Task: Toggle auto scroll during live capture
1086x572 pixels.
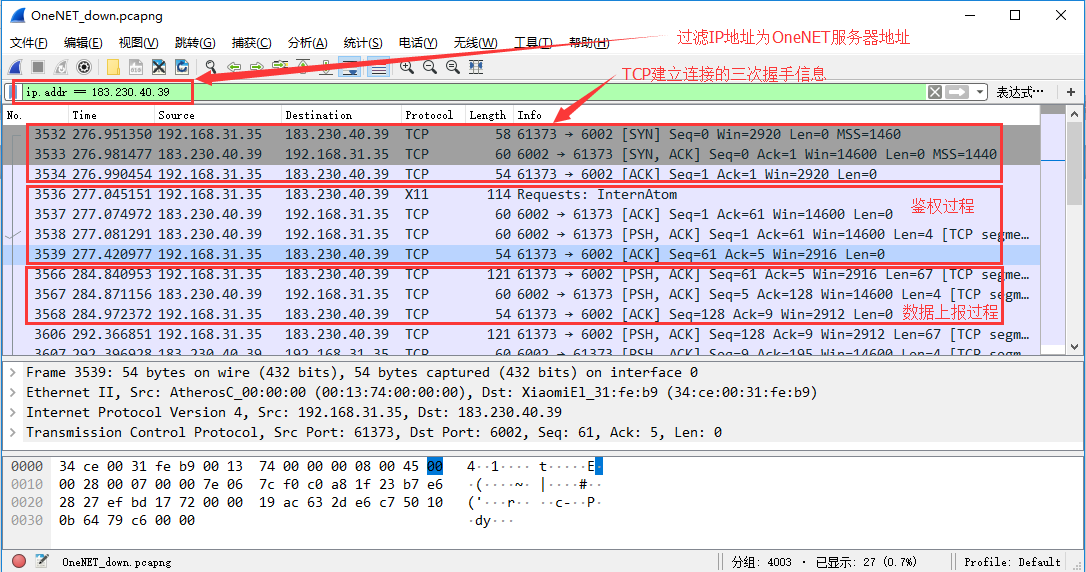Action: (350, 67)
